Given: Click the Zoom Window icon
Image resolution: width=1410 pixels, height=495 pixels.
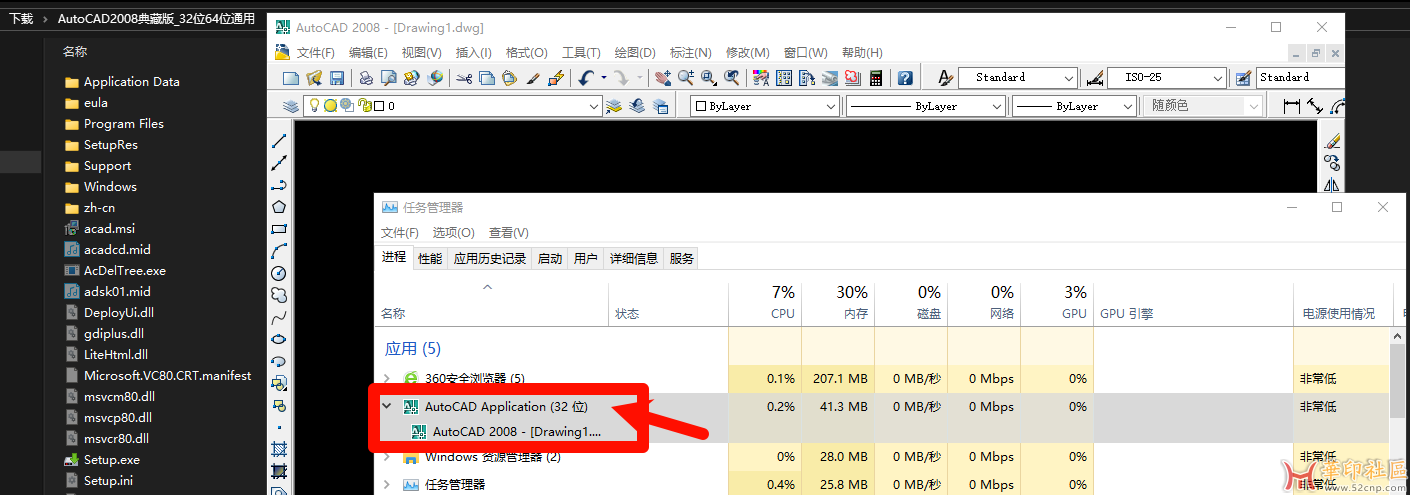Looking at the screenshot, I should click(709, 77).
